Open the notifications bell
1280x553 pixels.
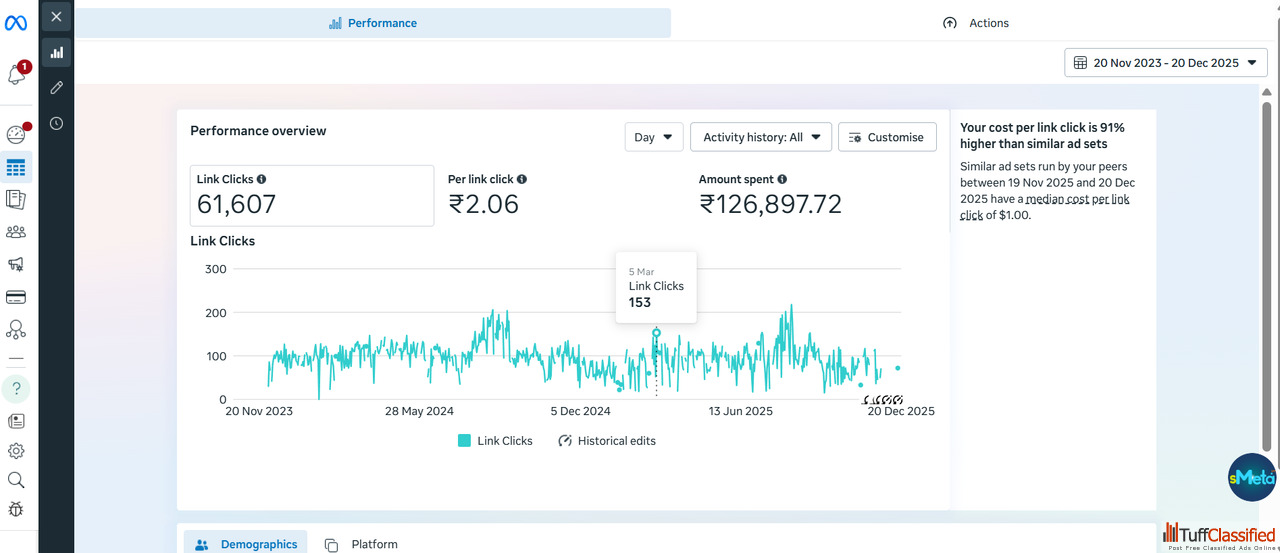pyautogui.click(x=16, y=75)
